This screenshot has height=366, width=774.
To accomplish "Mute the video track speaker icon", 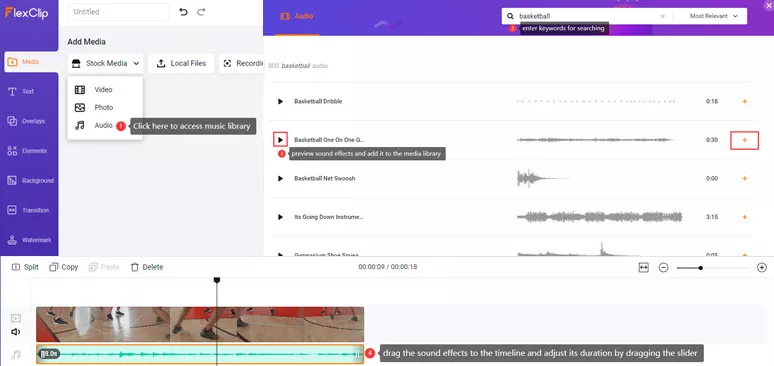I will (15, 332).
